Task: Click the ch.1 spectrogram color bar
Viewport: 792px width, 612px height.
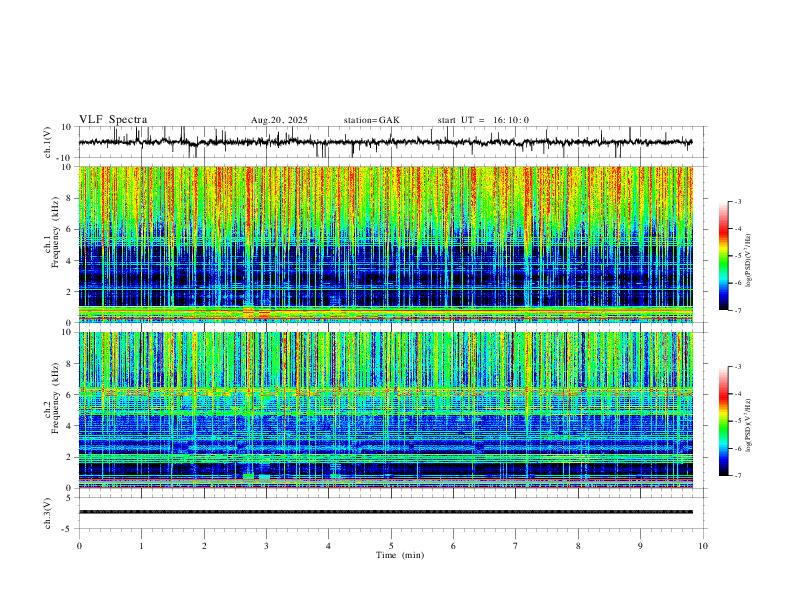Action: point(723,256)
